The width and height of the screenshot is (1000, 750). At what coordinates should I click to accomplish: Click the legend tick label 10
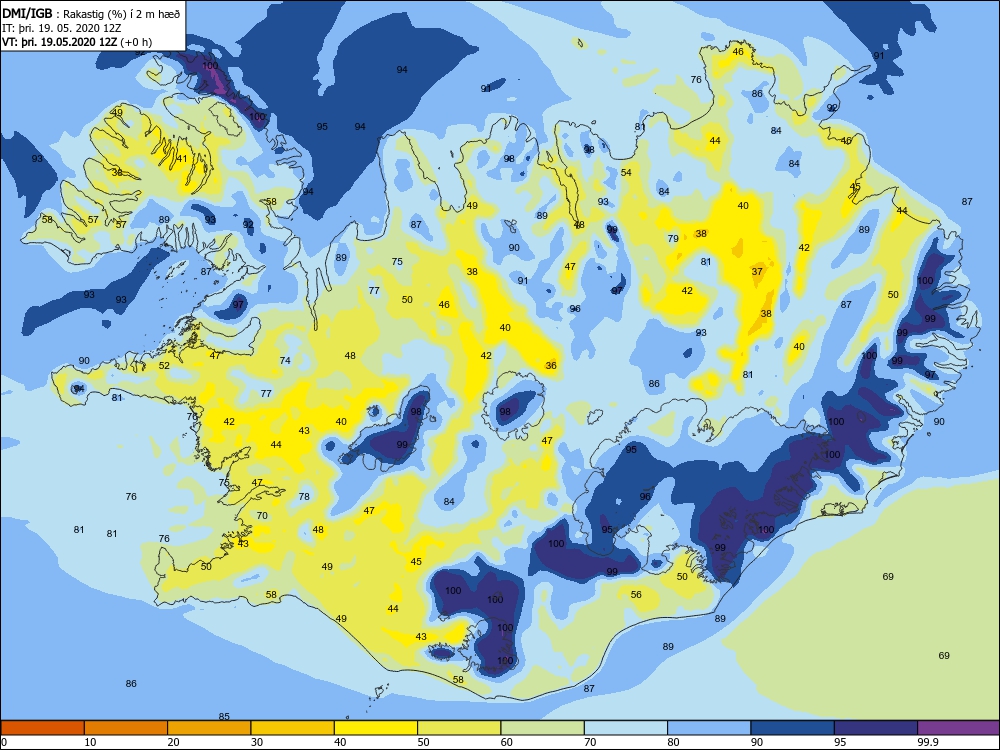(90, 742)
